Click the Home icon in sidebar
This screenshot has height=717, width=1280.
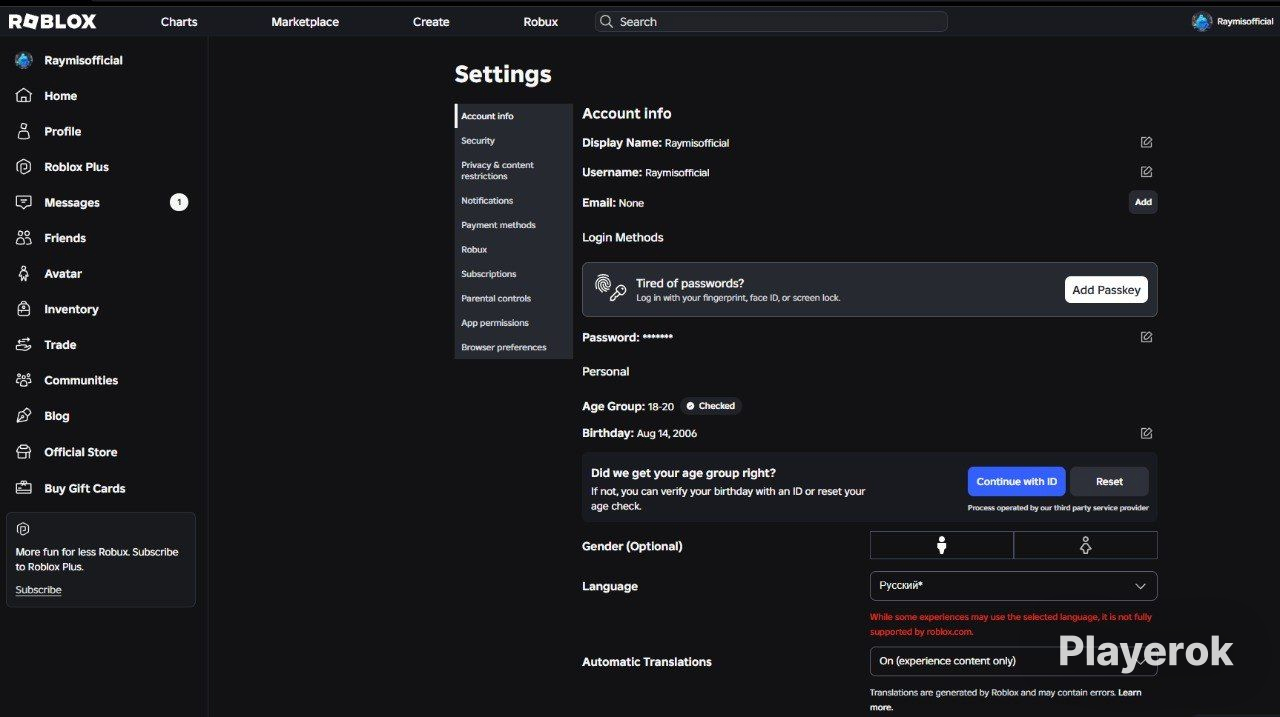click(24, 96)
